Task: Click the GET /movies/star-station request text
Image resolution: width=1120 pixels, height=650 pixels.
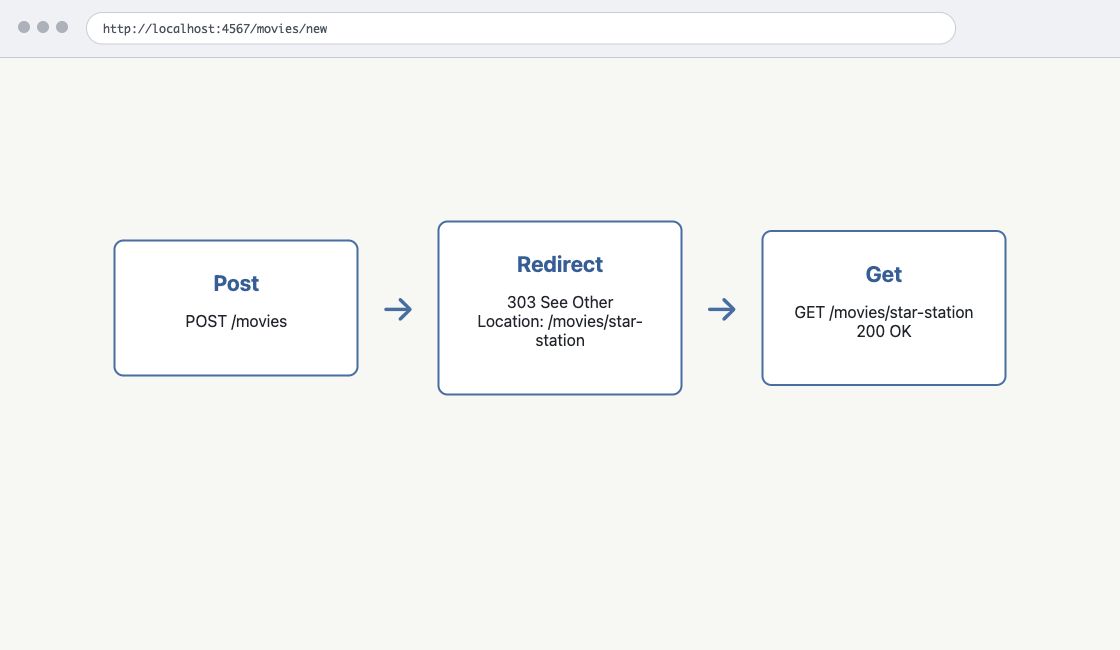Action: point(884,312)
